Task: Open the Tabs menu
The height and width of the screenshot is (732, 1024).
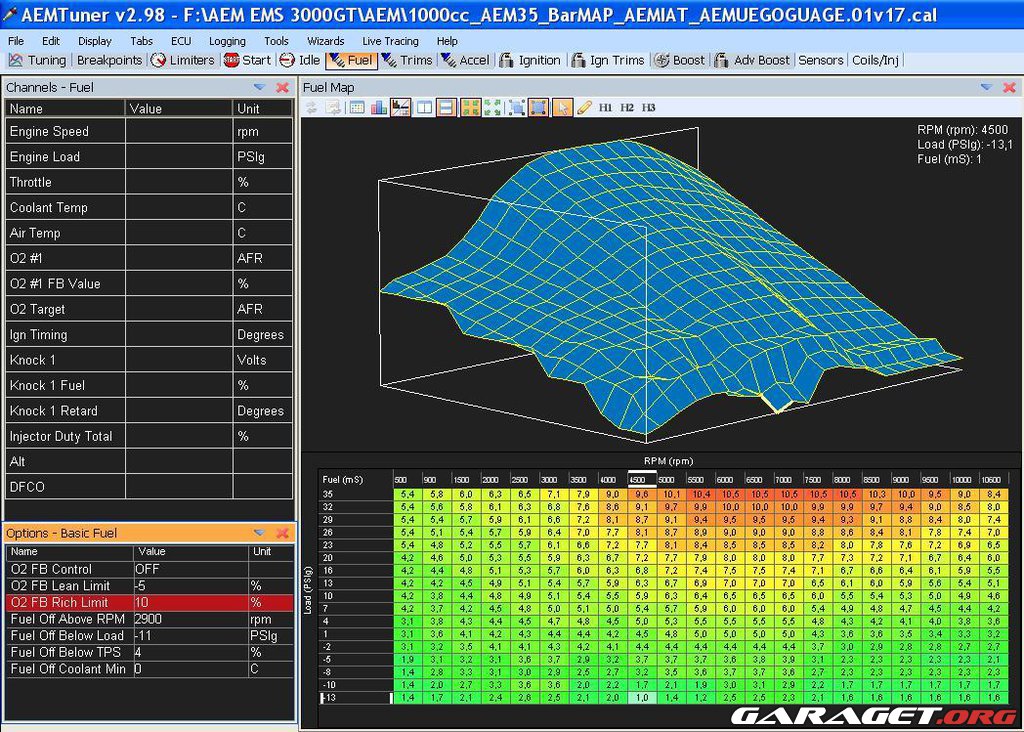Action: click(x=141, y=41)
